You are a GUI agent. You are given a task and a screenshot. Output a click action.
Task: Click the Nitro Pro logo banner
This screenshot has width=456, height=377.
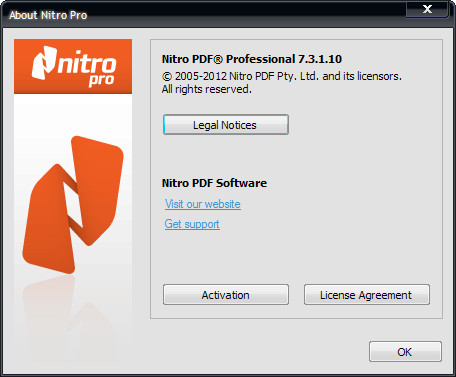pos(73,66)
